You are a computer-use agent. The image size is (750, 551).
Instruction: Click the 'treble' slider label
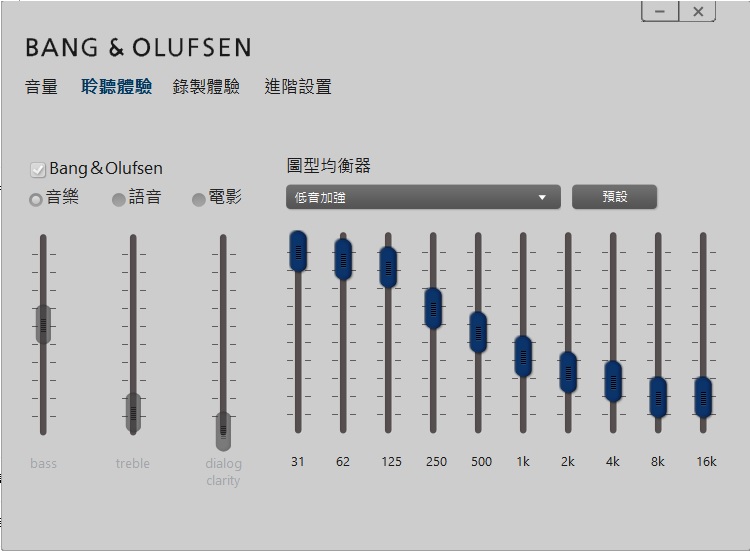pos(132,463)
